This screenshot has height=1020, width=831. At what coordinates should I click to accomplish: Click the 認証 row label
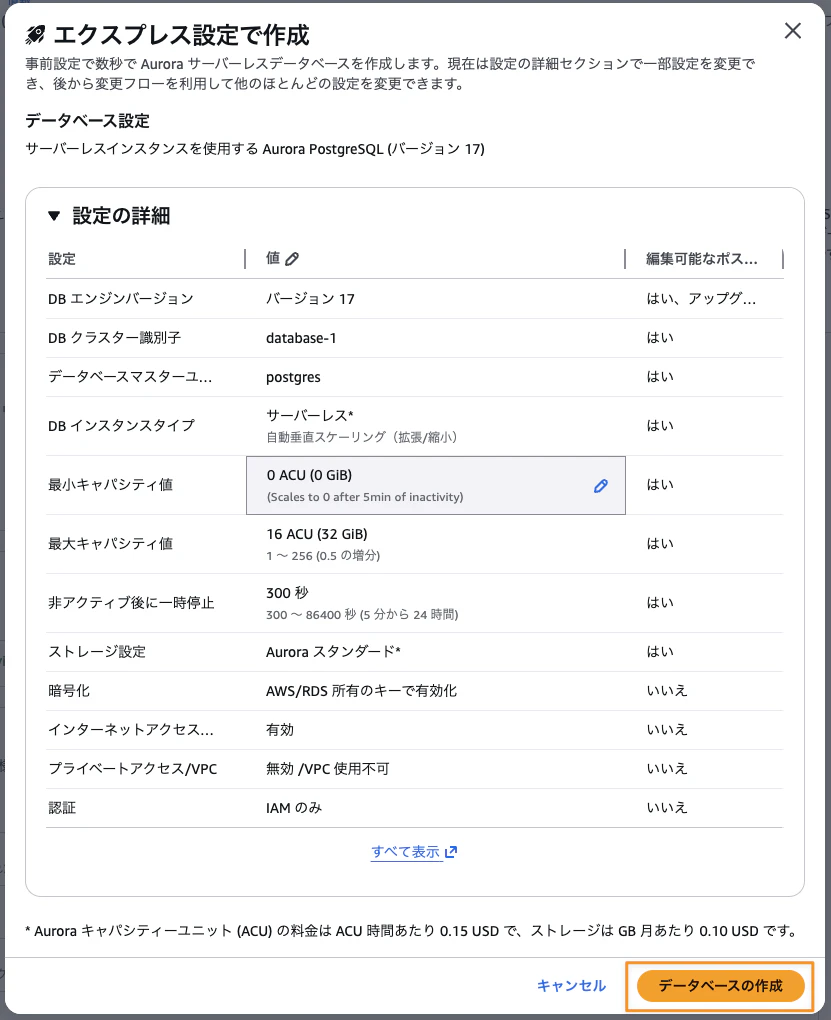(62, 808)
